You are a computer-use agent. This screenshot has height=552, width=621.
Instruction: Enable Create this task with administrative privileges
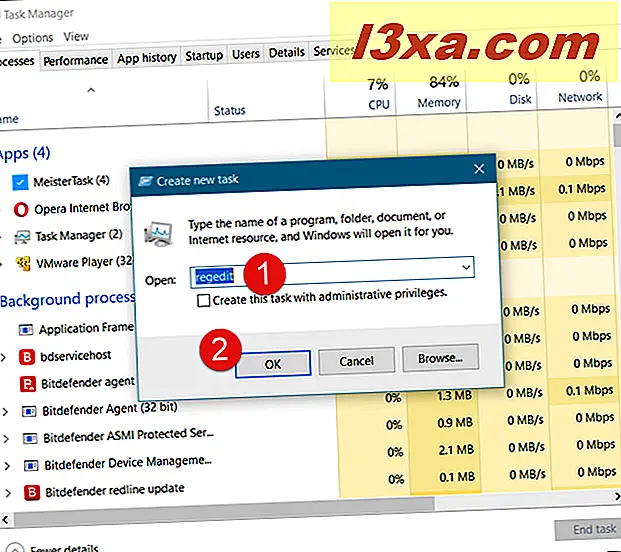click(x=204, y=301)
